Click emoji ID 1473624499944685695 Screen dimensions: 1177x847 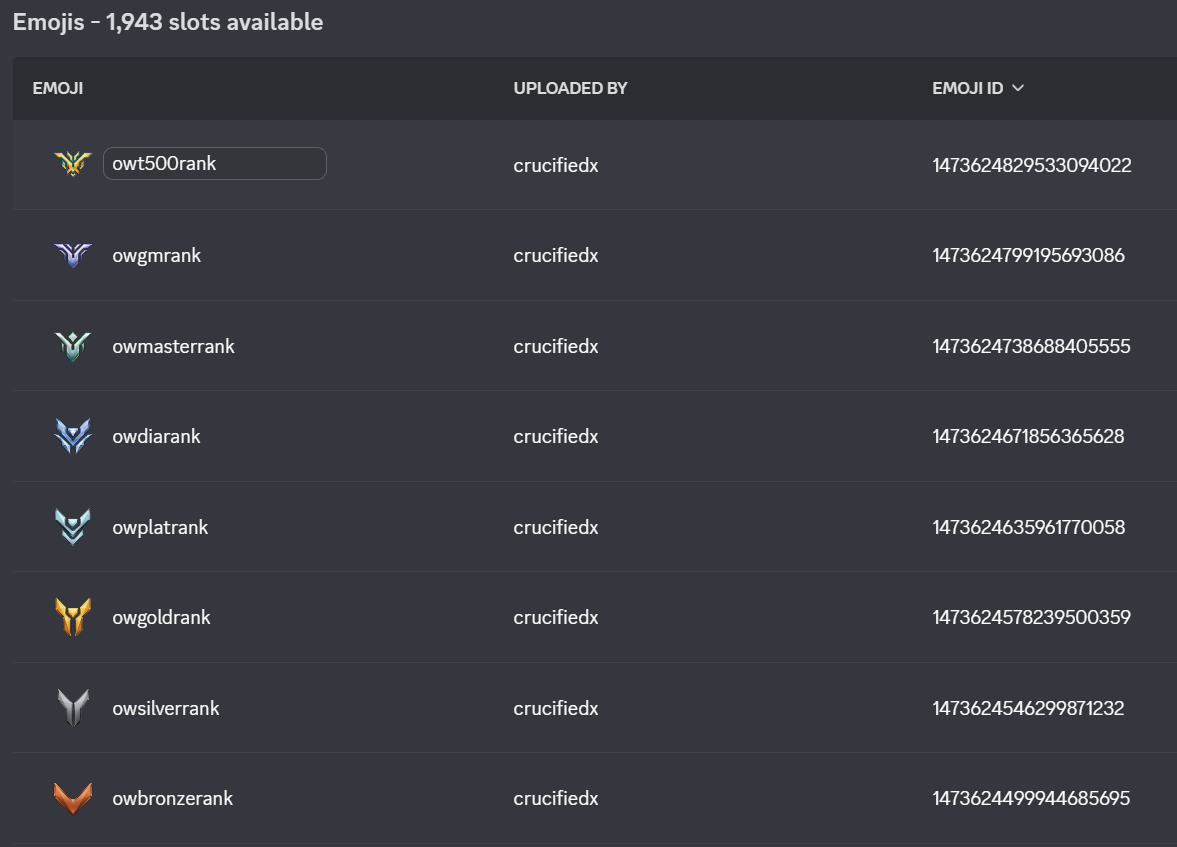(x=1031, y=798)
